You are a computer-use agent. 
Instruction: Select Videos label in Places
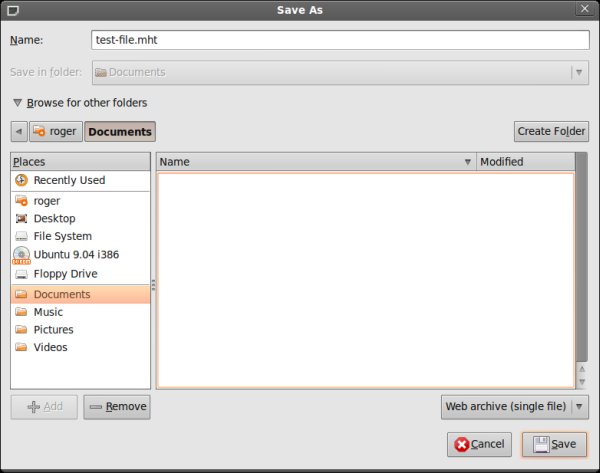pyautogui.click(x=51, y=347)
